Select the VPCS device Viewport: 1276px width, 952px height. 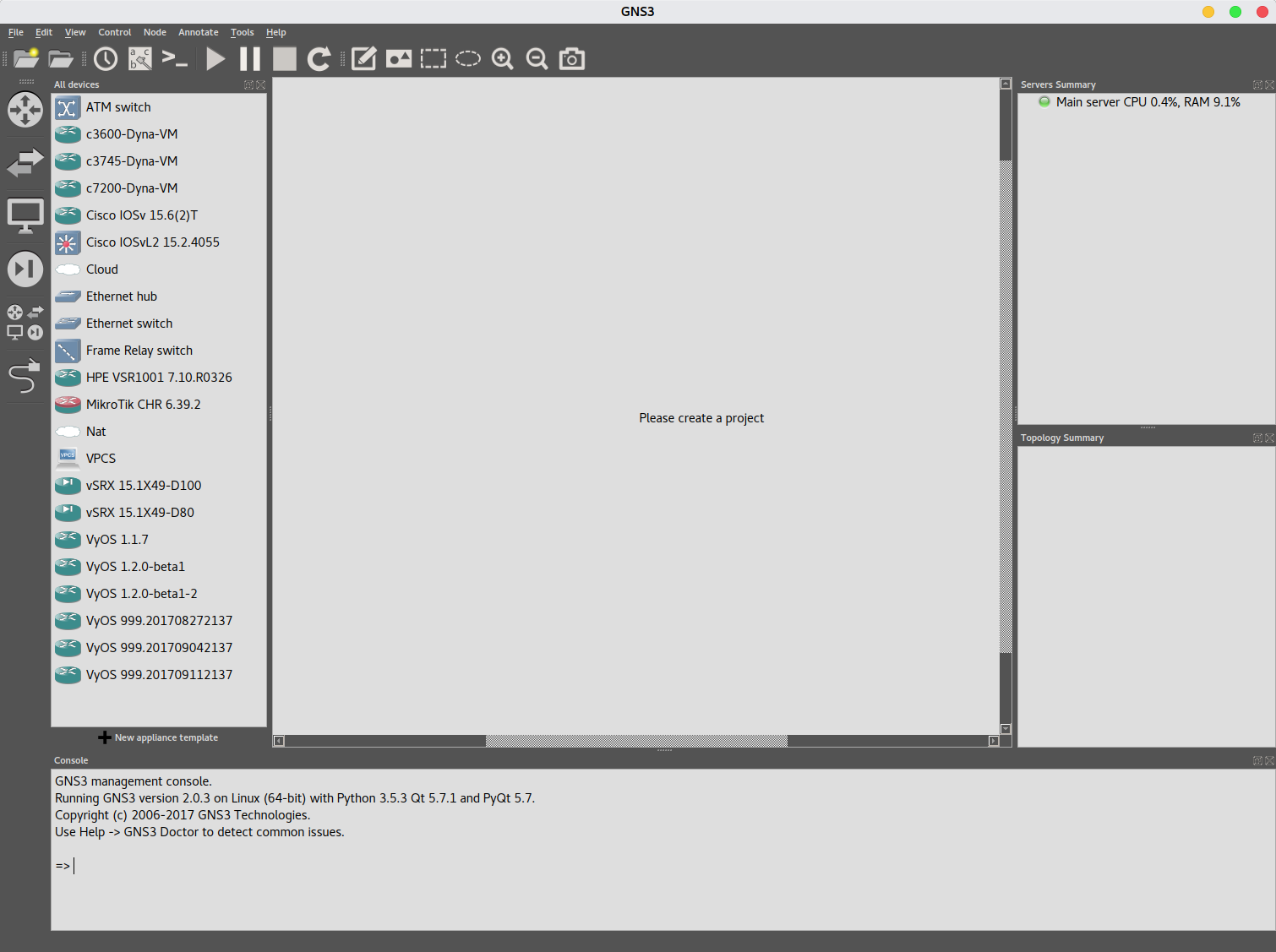(159, 459)
